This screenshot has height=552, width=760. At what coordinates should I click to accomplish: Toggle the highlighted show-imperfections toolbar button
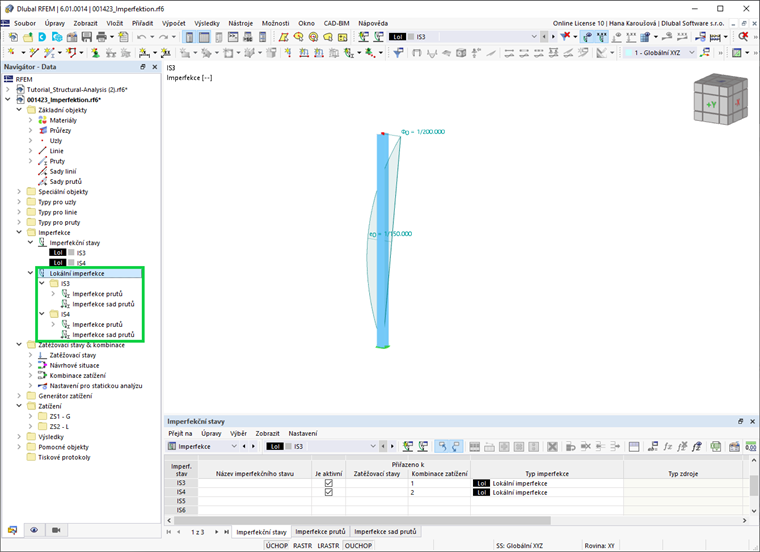[587, 37]
